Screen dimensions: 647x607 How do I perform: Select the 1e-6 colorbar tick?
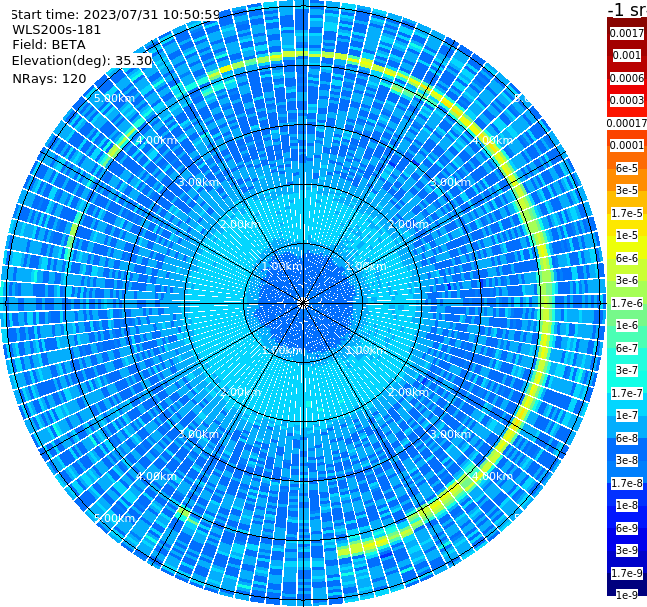click(627, 325)
